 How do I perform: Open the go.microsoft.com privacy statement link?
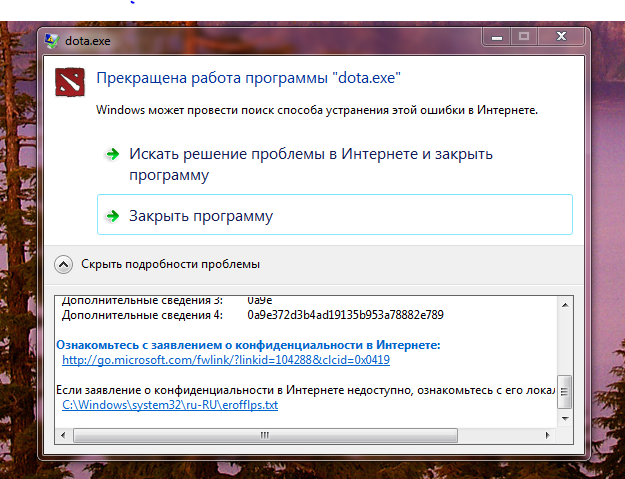pyautogui.click(x=226, y=360)
